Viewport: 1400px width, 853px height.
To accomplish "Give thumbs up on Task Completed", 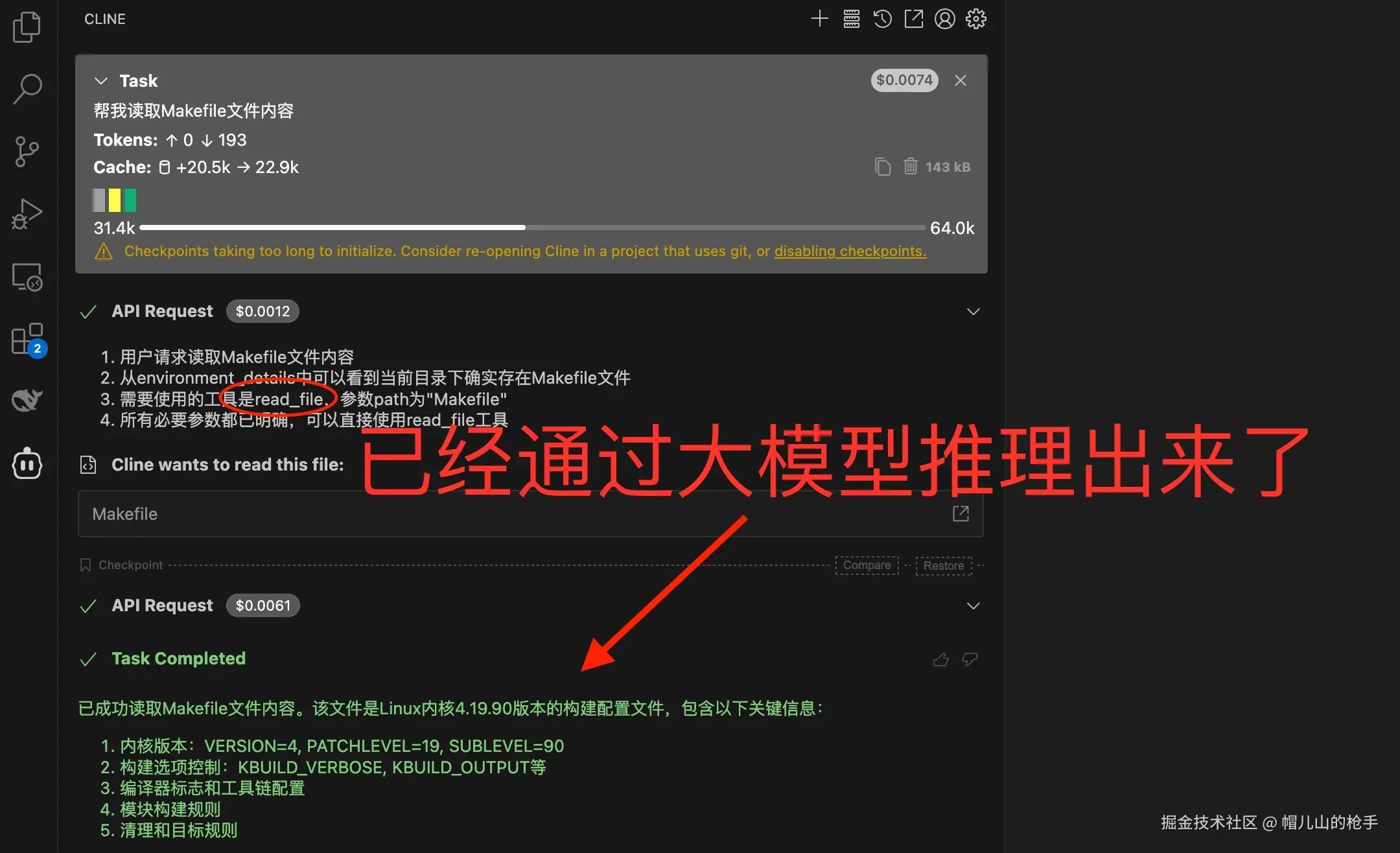I will coord(940,660).
